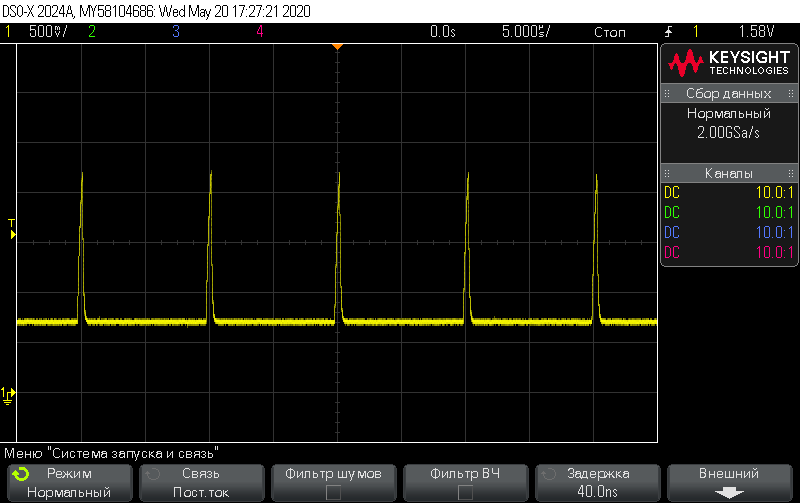This screenshot has width=800, height=503.
Task: Select the blue channel 3 indicator
Action: click(176, 32)
